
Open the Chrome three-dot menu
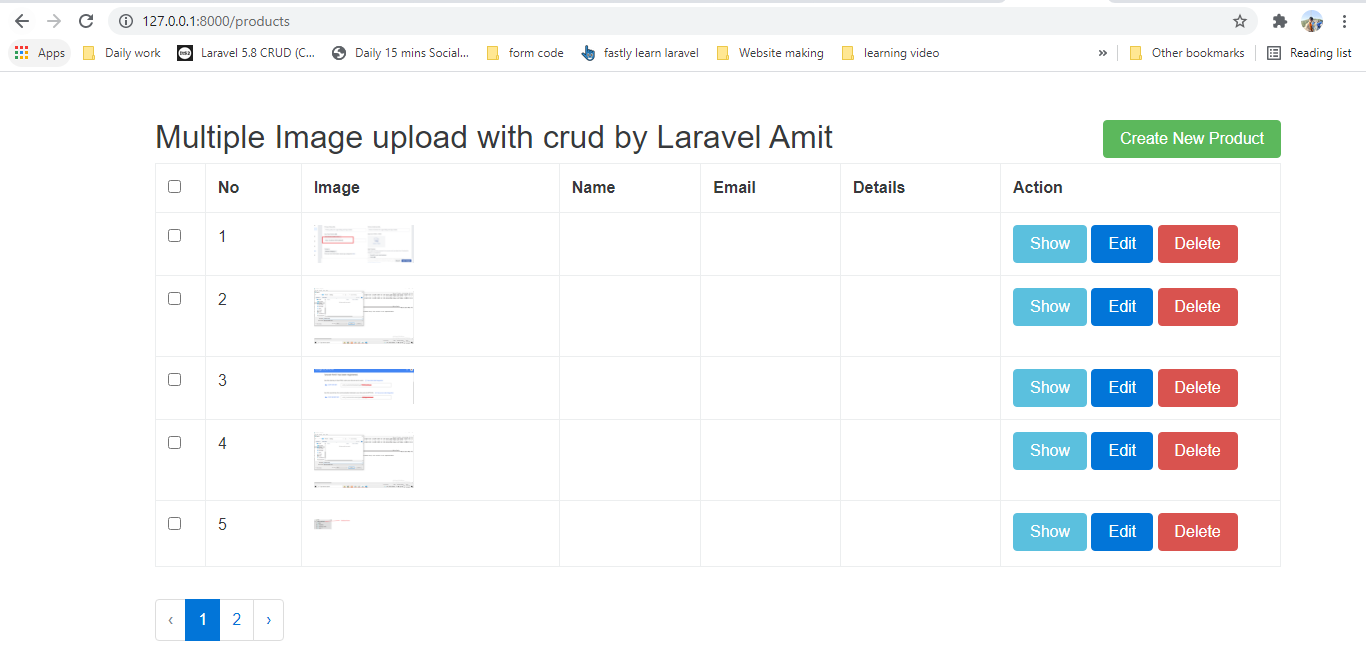point(1344,20)
